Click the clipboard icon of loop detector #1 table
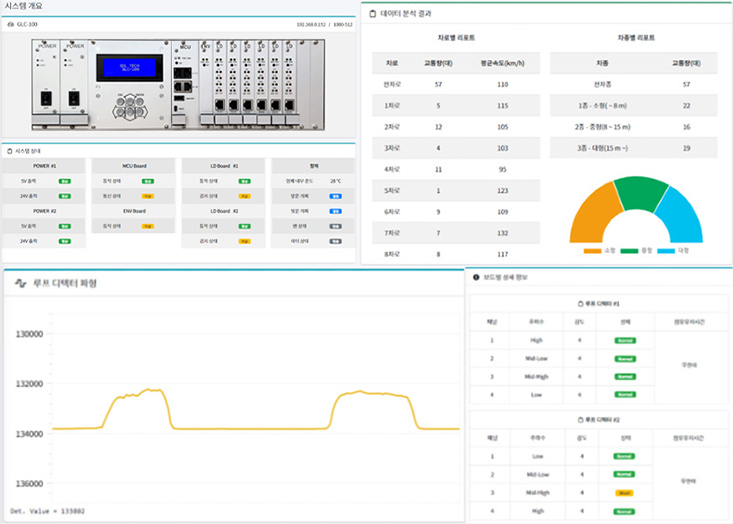 click(581, 304)
